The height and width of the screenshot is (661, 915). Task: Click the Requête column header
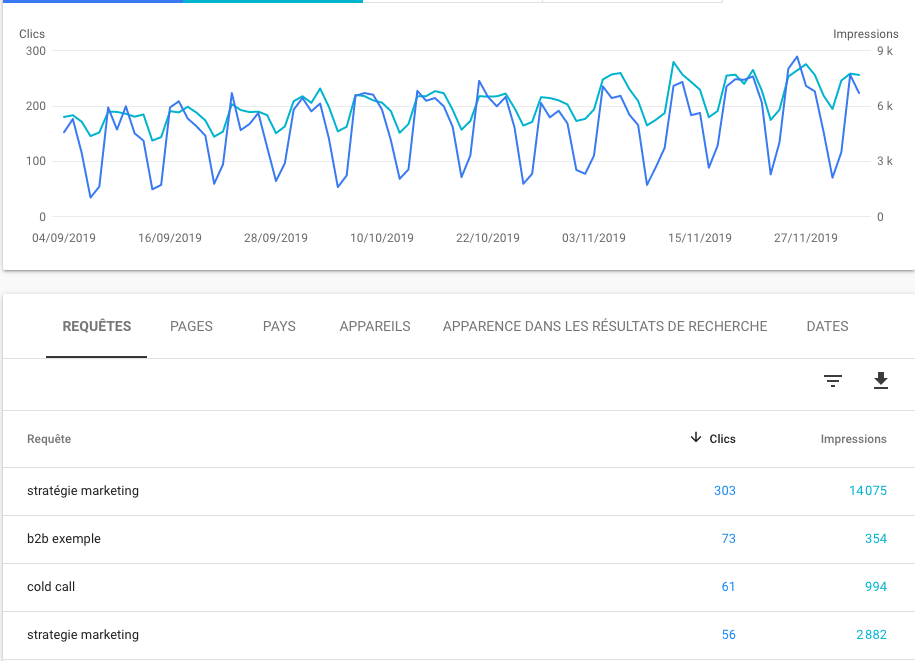coord(49,439)
